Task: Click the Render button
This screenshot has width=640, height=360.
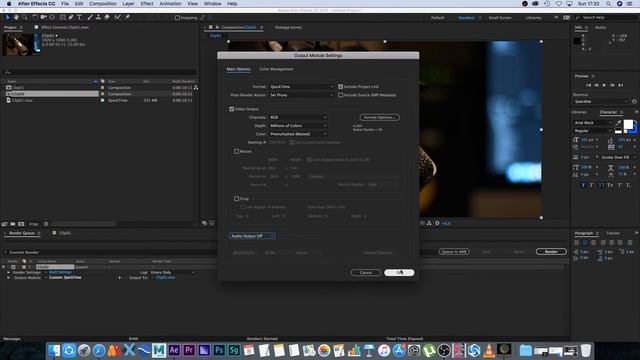Action: coord(551,251)
